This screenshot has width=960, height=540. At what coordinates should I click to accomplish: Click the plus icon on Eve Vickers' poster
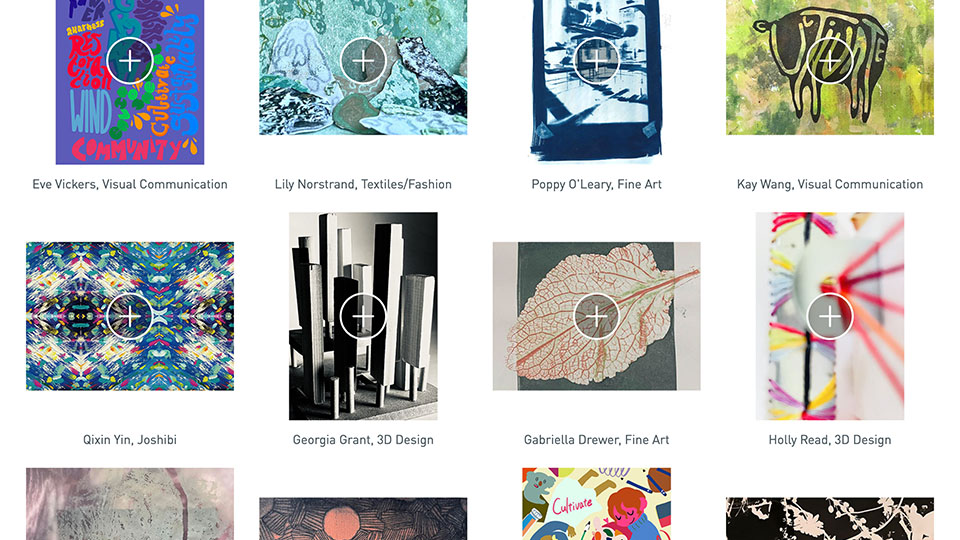[x=129, y=61]
